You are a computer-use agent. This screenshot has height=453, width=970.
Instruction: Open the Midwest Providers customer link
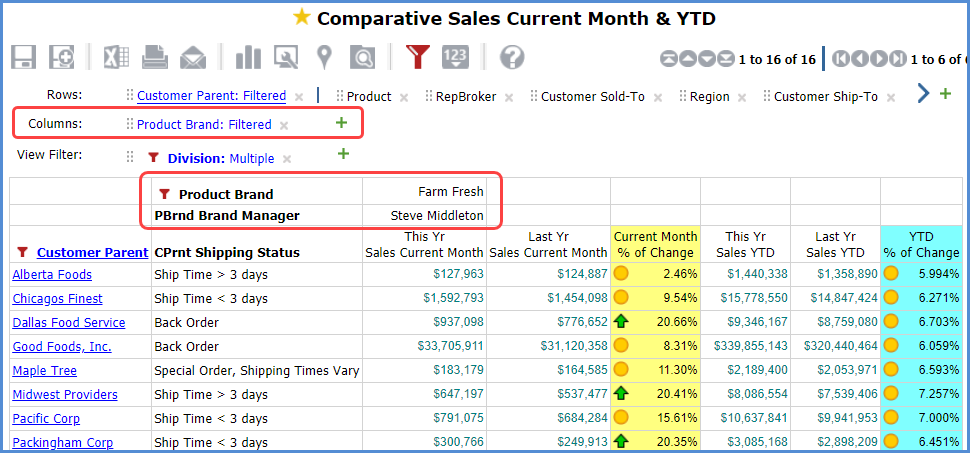[x=65, y=395]
